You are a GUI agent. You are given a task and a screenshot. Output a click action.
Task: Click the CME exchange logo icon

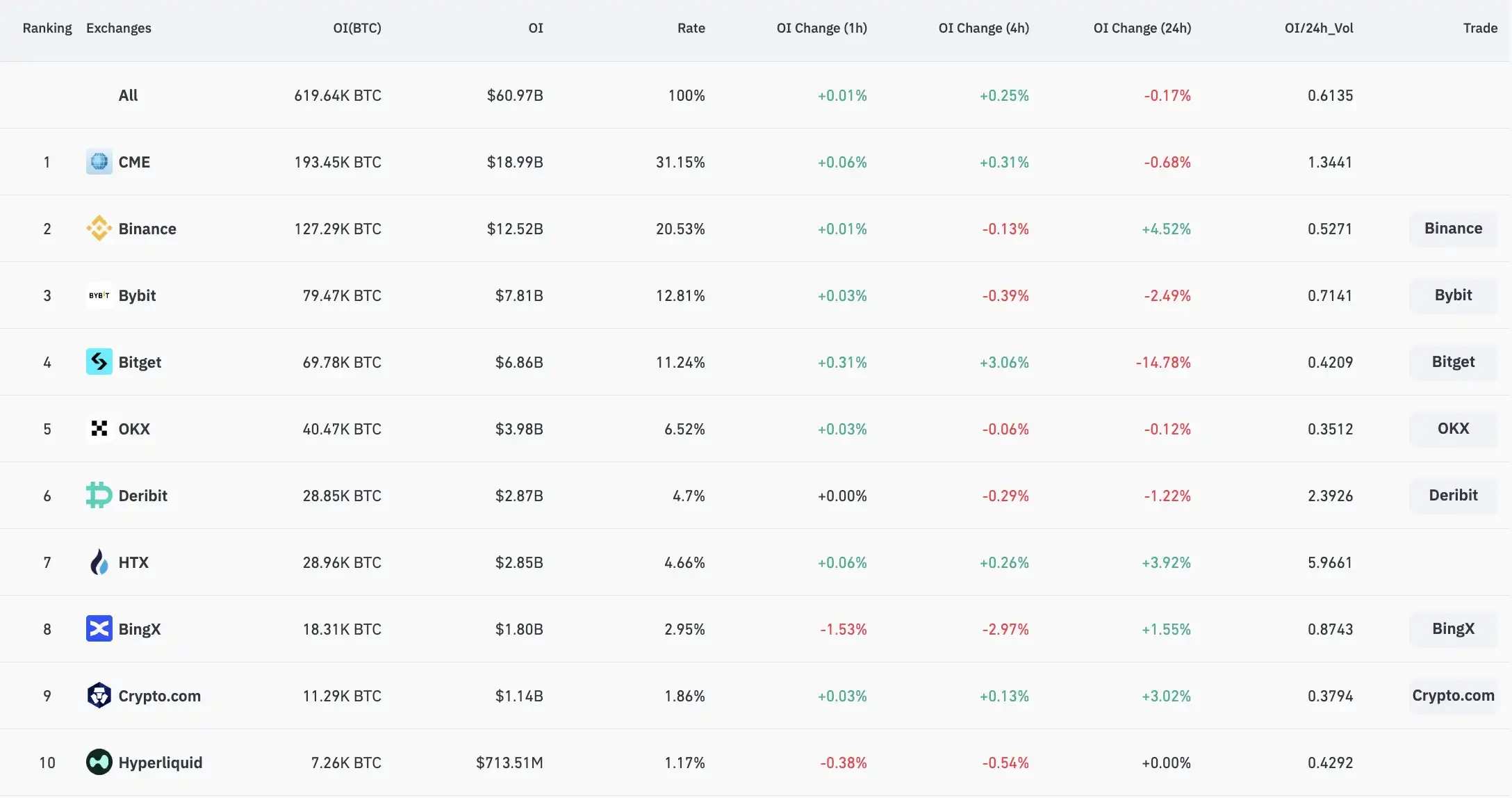[x=99, y=162]
